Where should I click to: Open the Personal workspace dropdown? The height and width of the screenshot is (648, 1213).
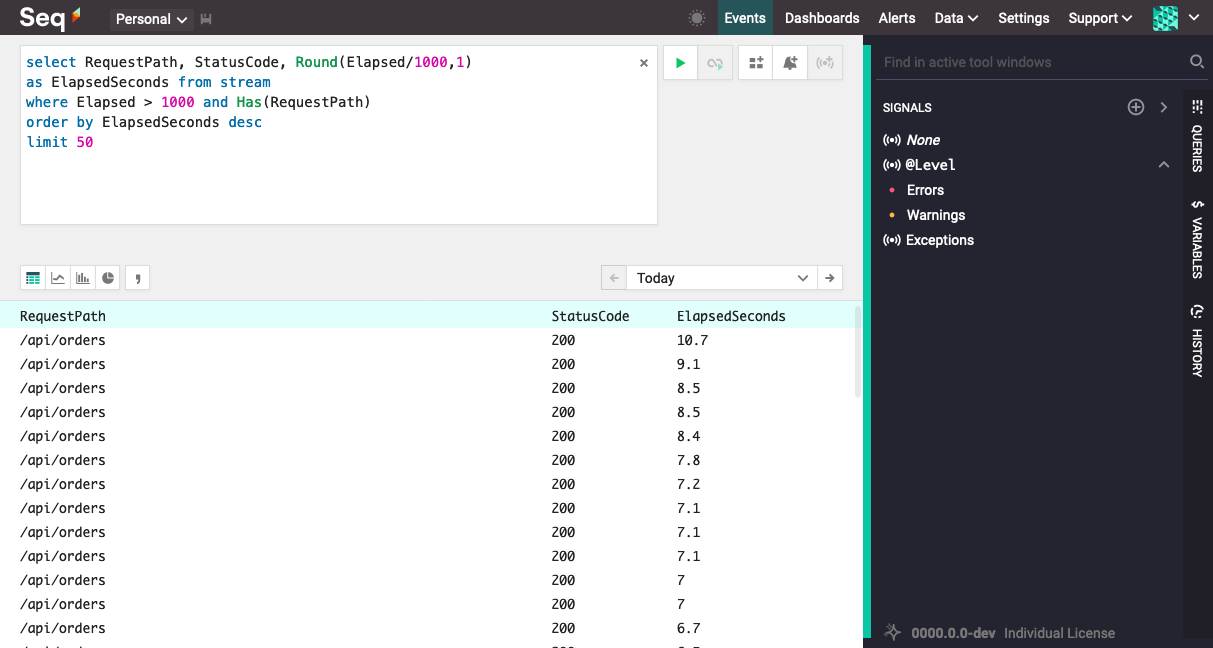(152, 19)
